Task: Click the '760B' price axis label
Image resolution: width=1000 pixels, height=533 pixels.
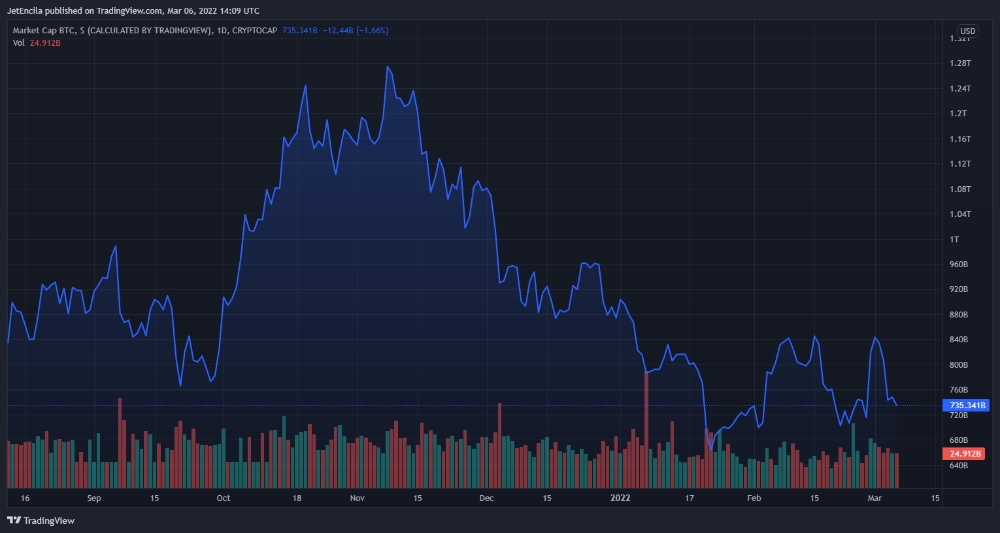Action: [x=959, y=390]
